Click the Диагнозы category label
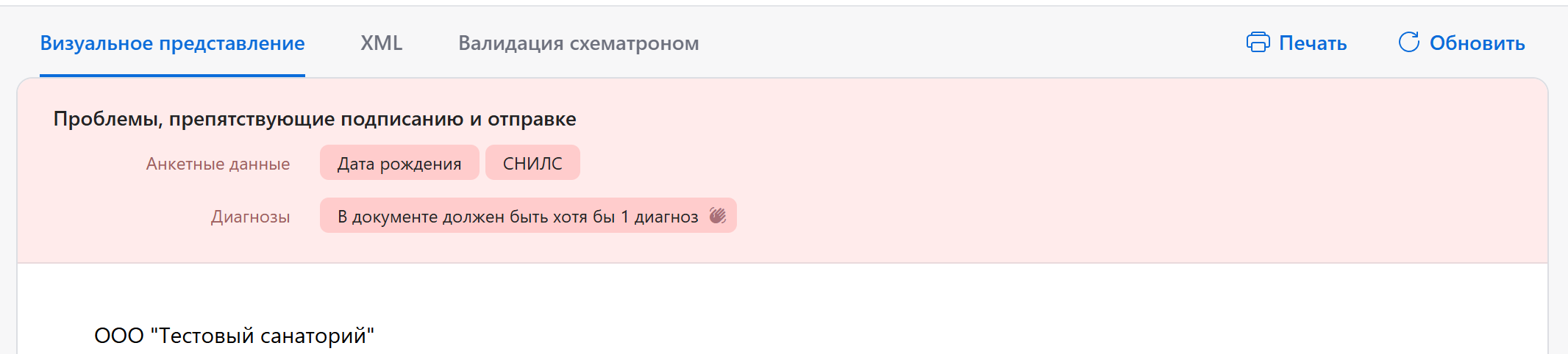 250,217
